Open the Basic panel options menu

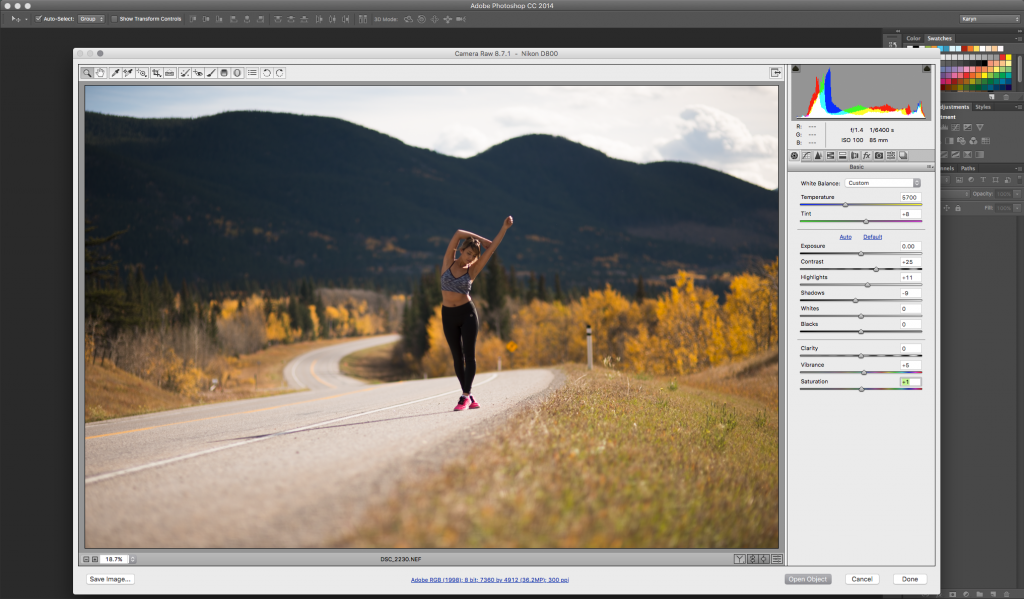tap(929, 167)
